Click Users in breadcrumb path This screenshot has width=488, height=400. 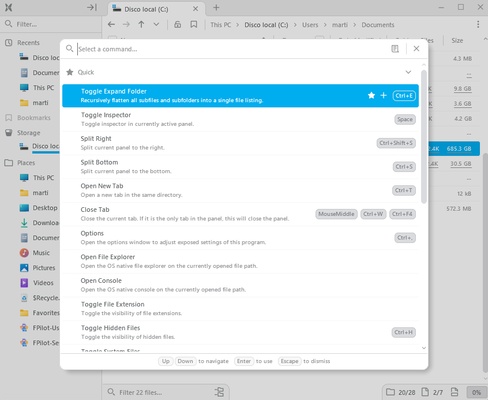[310, 25]
